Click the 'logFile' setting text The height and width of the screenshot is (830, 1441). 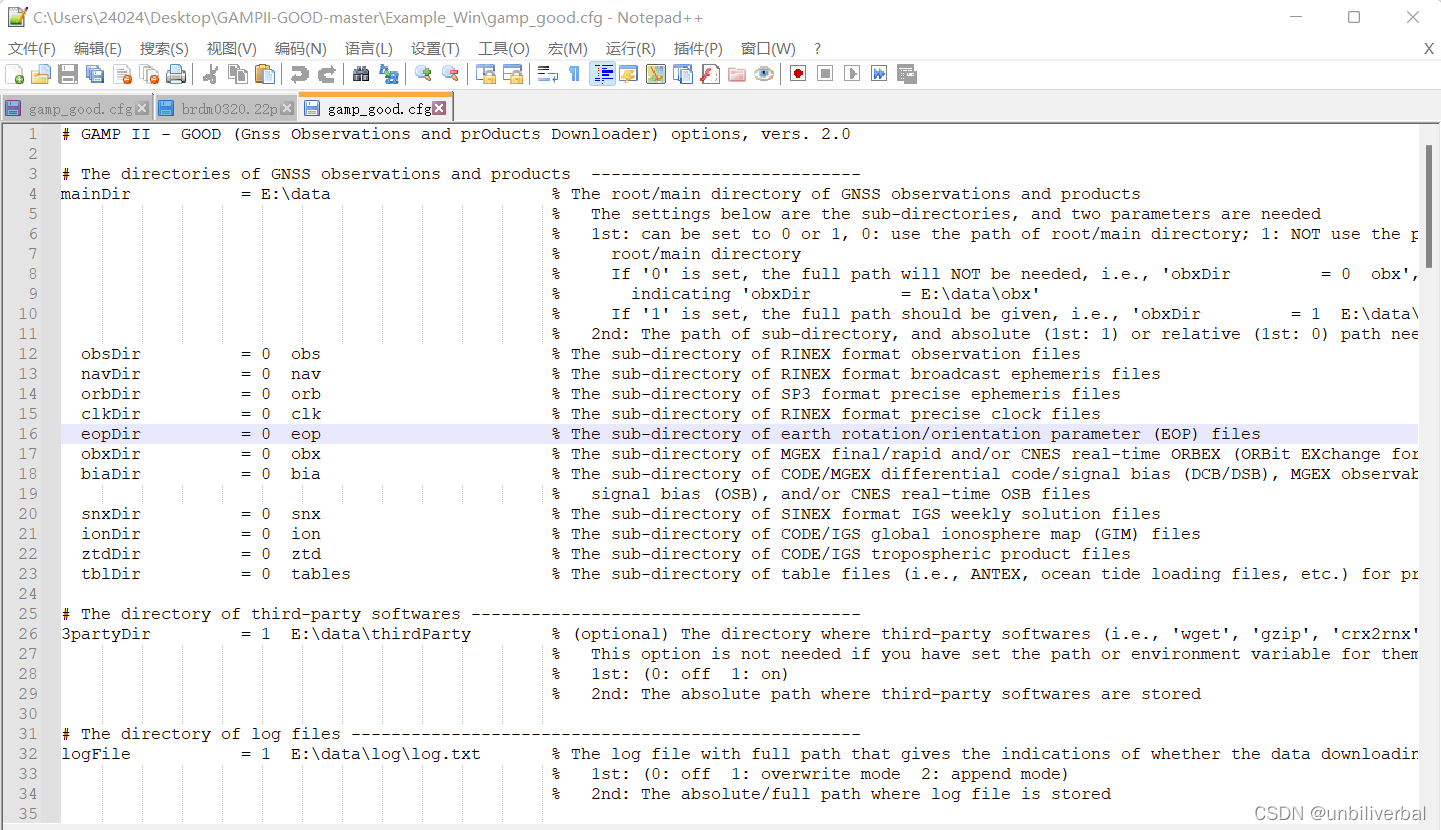click(96, 754)
